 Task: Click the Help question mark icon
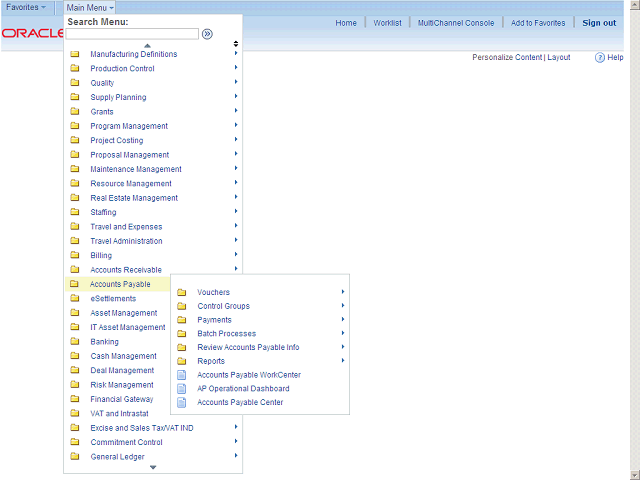tap(599, 58)
